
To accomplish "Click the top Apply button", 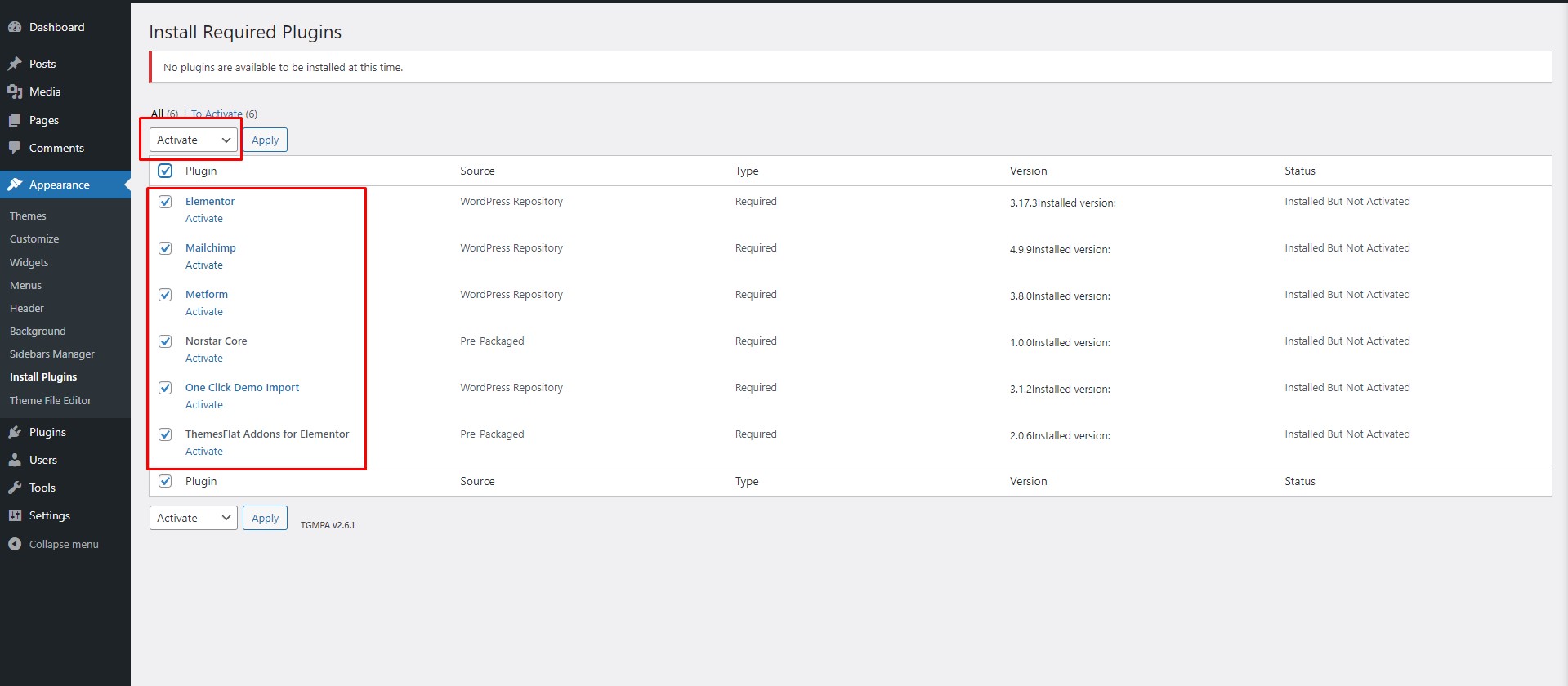I will click(265, 140).
